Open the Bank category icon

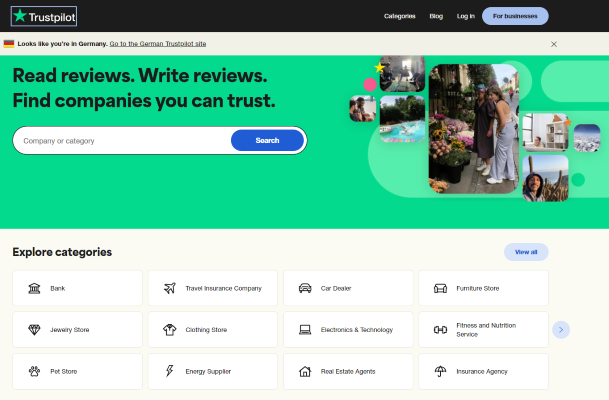[x=34, y=288]
